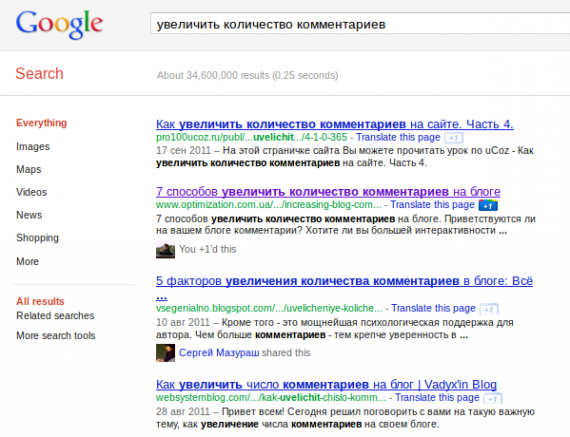The width and height of the screenshot is (570, 437).
Task: Open Сергей Мазураш profile link
Action: (219, 353)
